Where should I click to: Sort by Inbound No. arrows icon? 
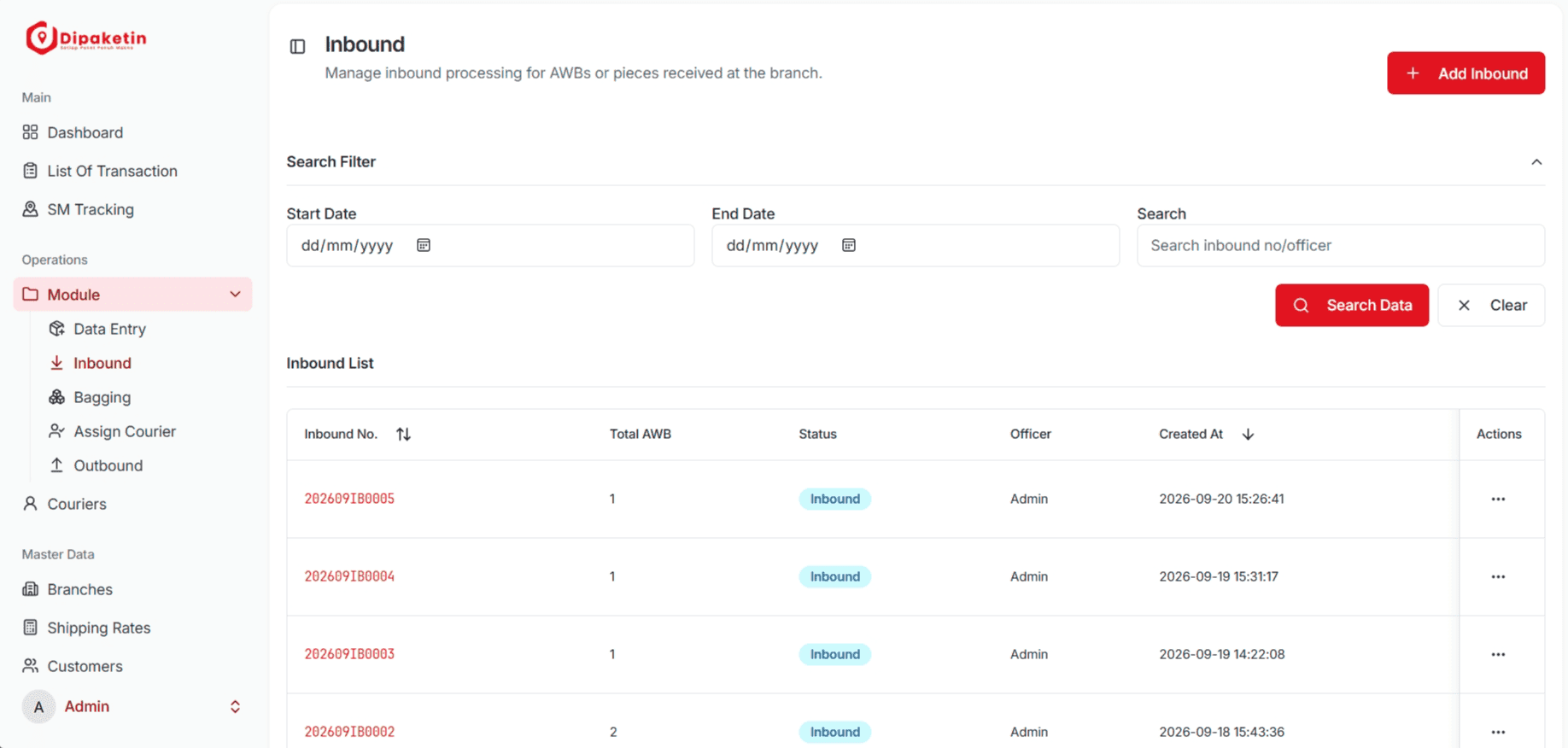[404, 434]
